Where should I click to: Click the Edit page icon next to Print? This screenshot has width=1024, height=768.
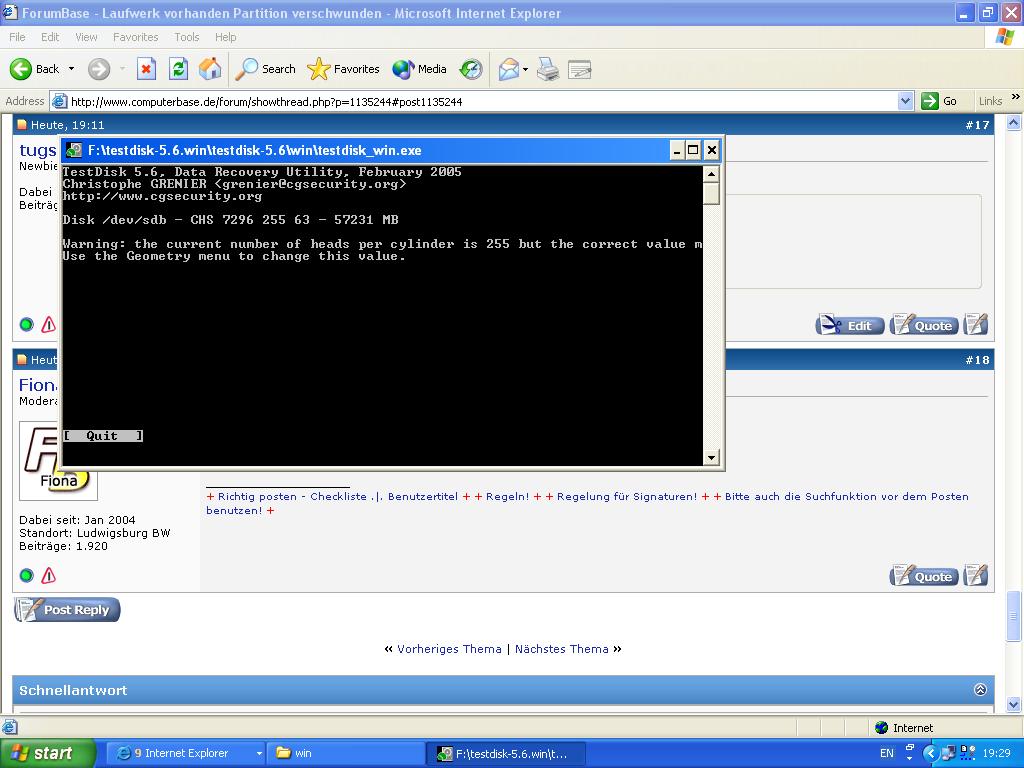click(579, 69)
